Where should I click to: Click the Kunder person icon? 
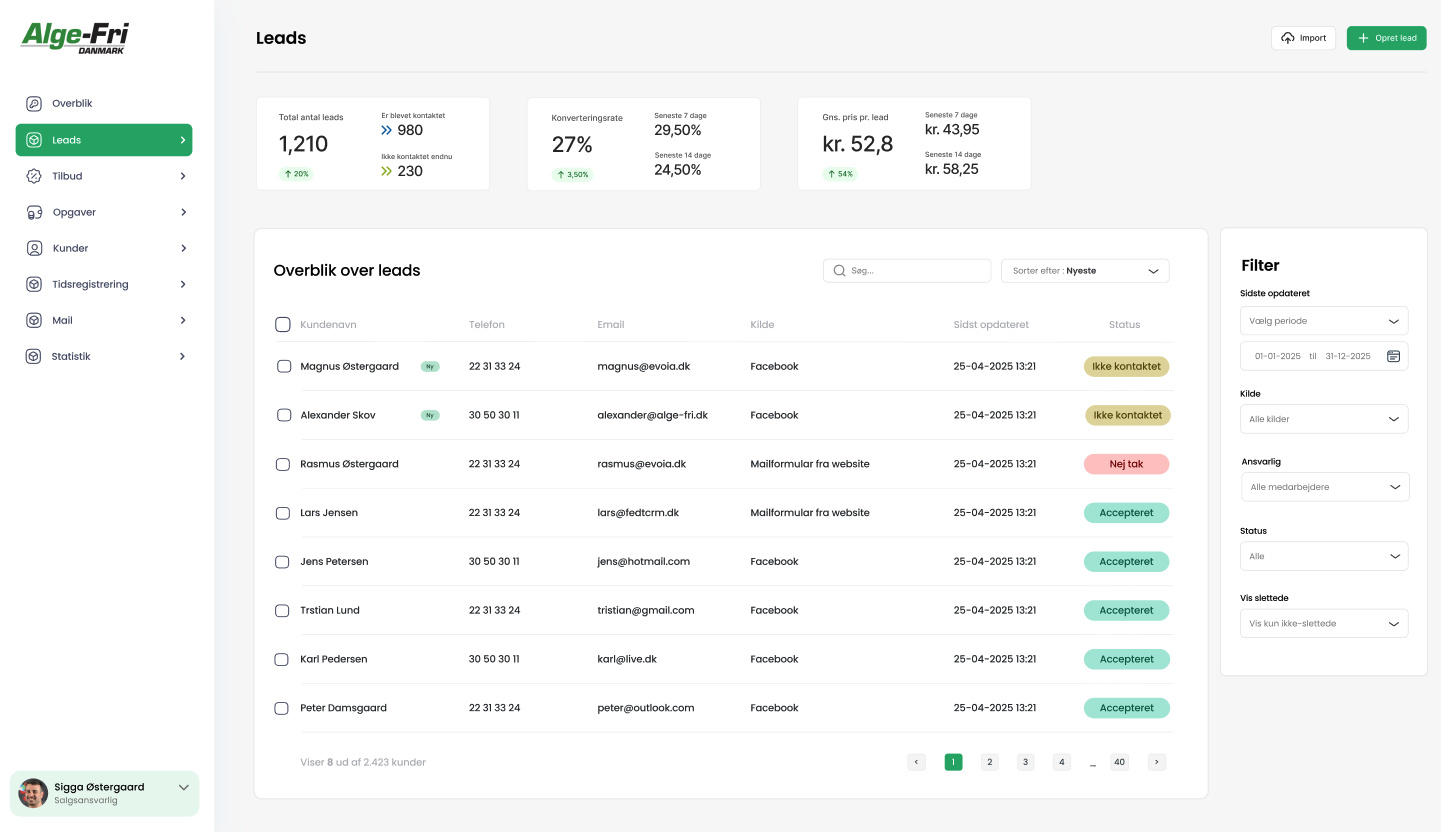[x=34, y=248]
